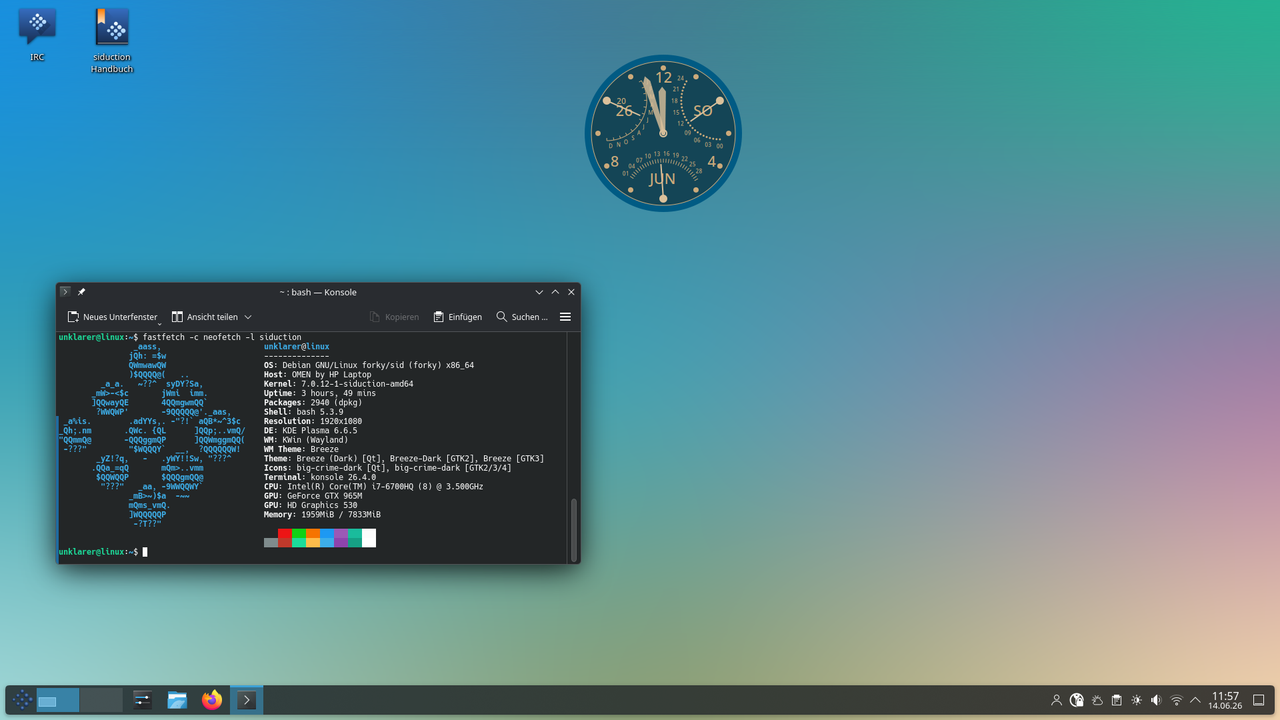Open the volume tray icon

pyautogui.click(x=1156, y=701)
